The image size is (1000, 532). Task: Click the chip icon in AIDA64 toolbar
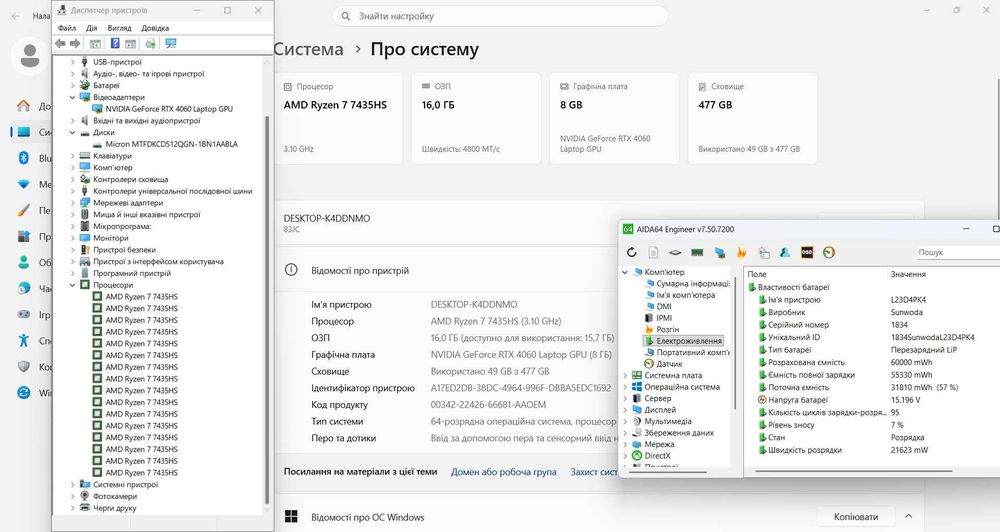coord(675,252)
